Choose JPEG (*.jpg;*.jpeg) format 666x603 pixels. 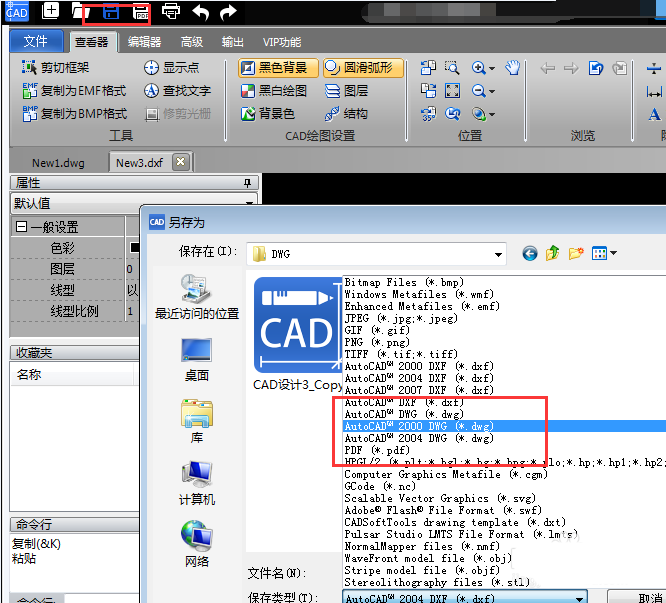tap(505, 318)
